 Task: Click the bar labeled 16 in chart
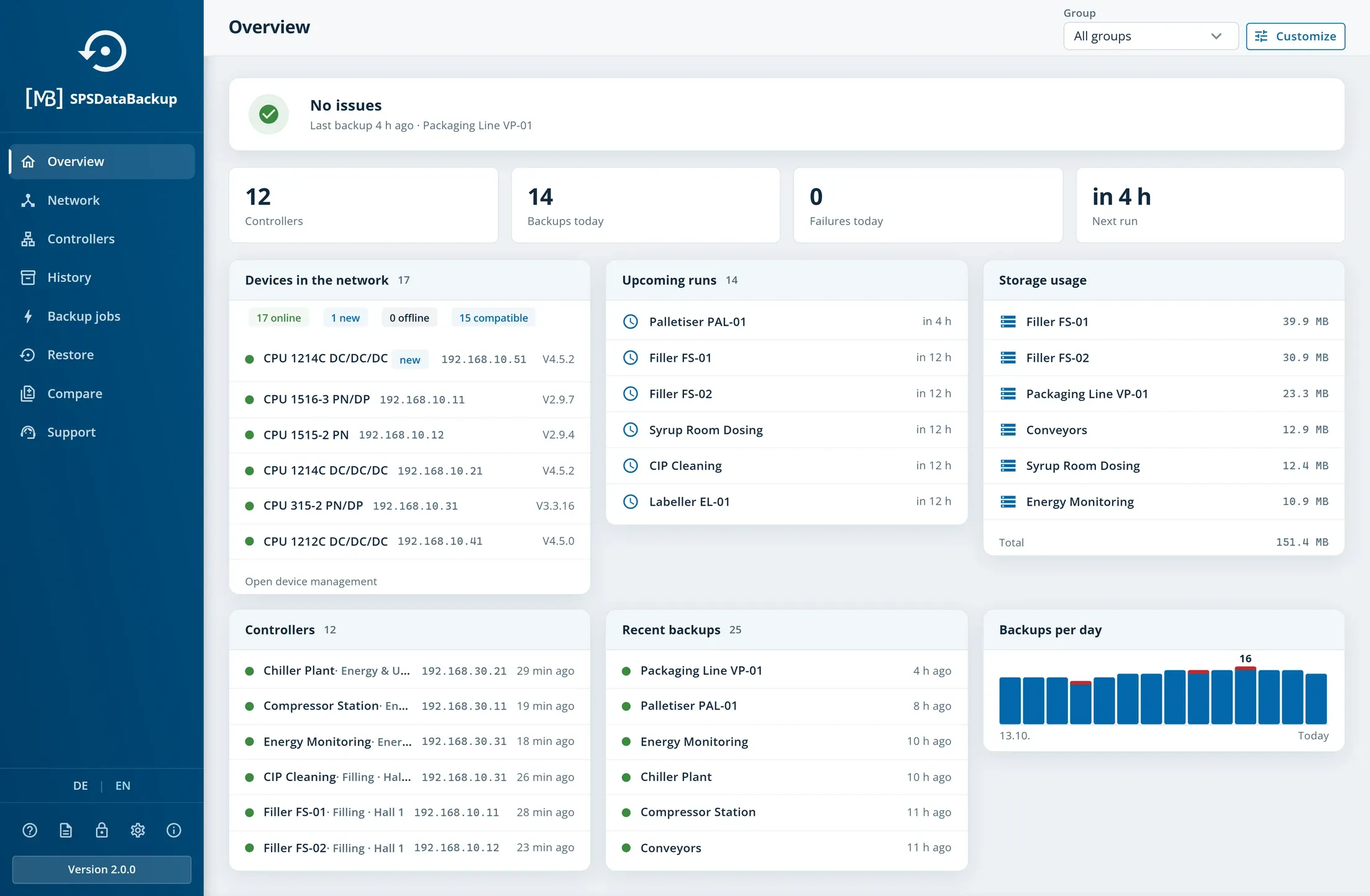pos(1245,695)
